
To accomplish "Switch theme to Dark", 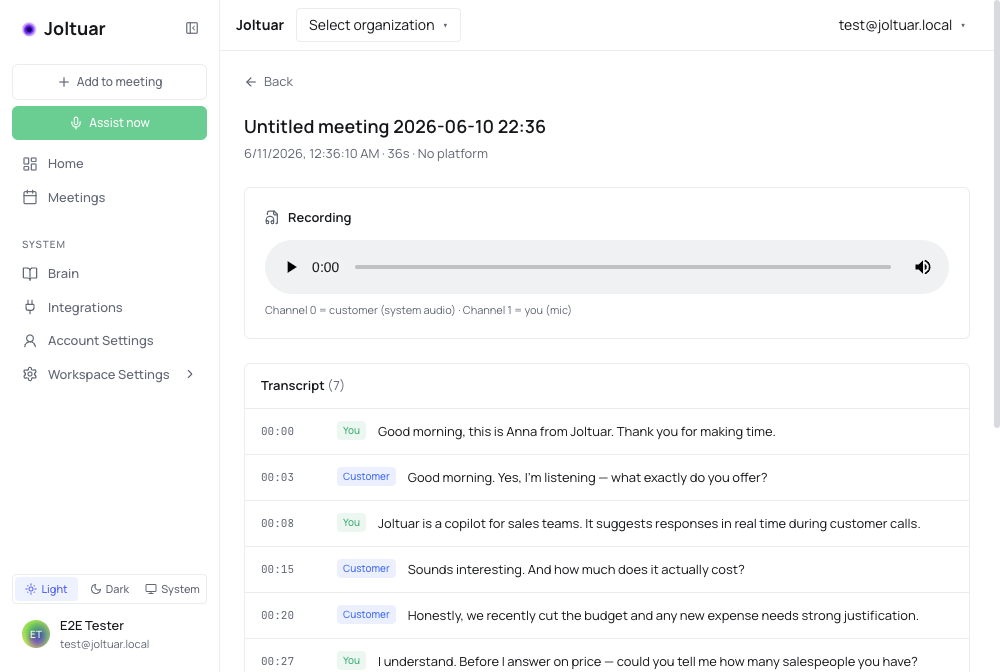I will 110,589.
